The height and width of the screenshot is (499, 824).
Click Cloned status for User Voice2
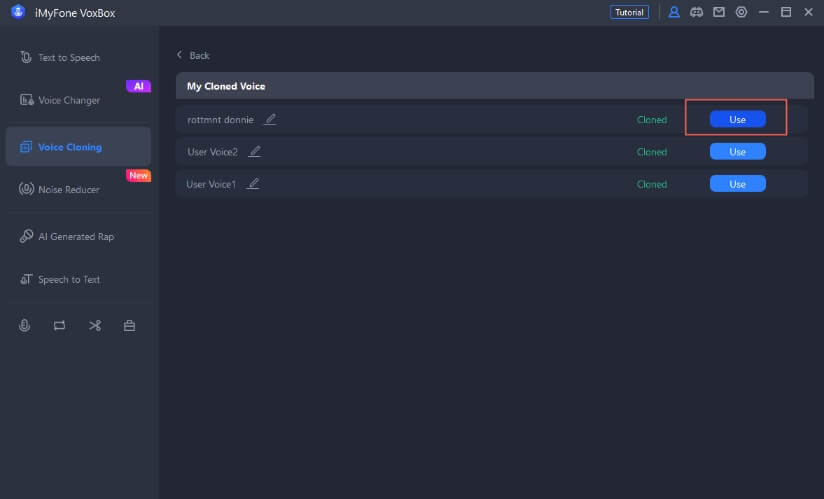pos(652,152)
